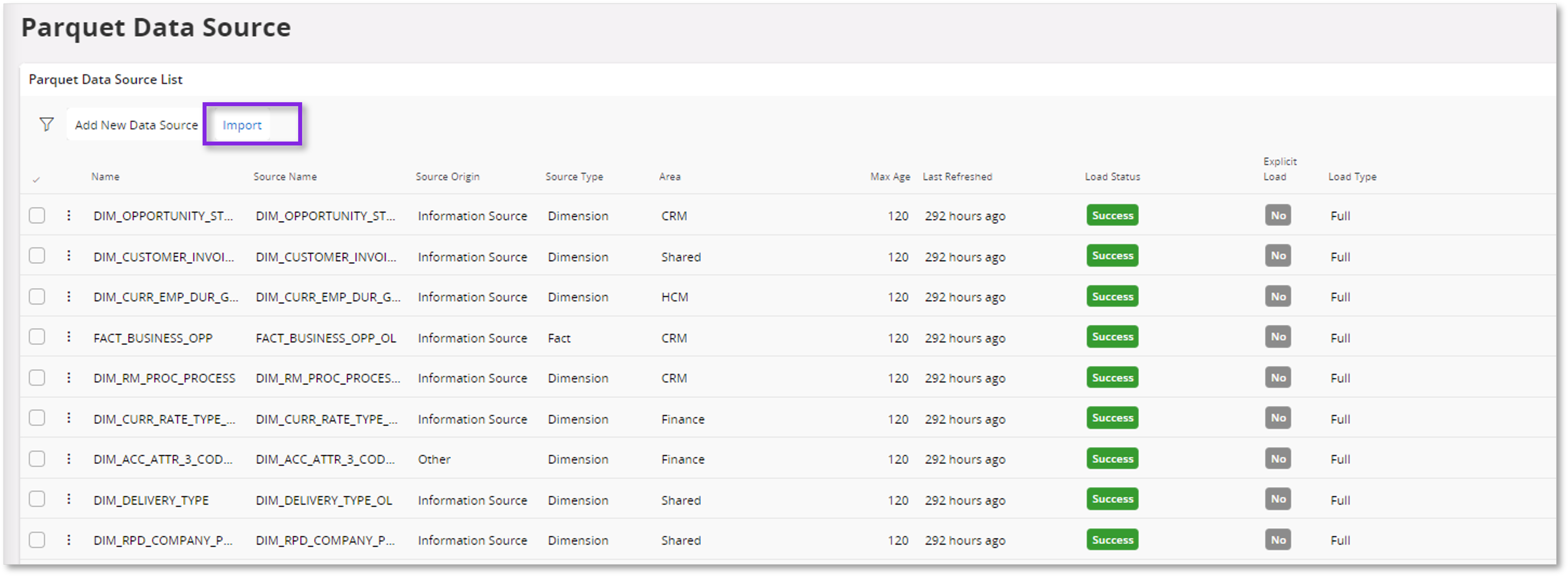Open kebab menu for DIM_DELIVERY_TYPE row
This screenshot has height=576, width=1568.
click(69, 499)
